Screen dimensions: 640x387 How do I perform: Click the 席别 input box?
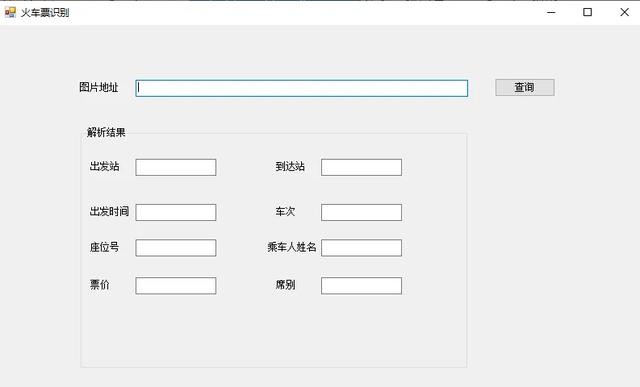pos(361,286)
